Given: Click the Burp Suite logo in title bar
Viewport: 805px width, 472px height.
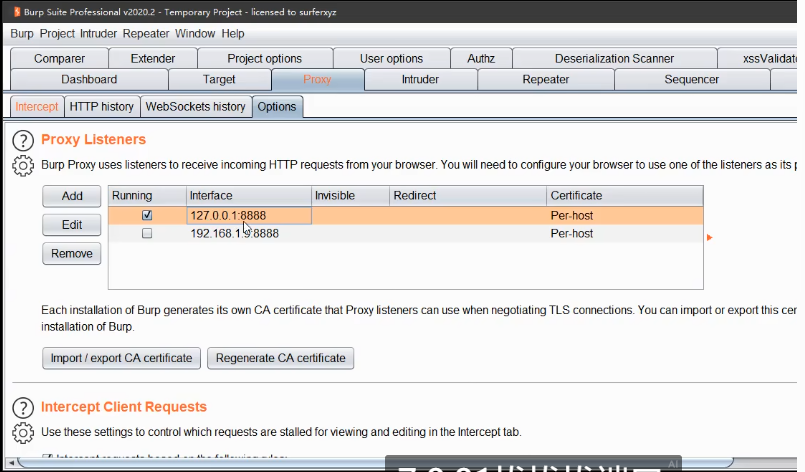Looking at the screenshot, I should pos(17,11).
